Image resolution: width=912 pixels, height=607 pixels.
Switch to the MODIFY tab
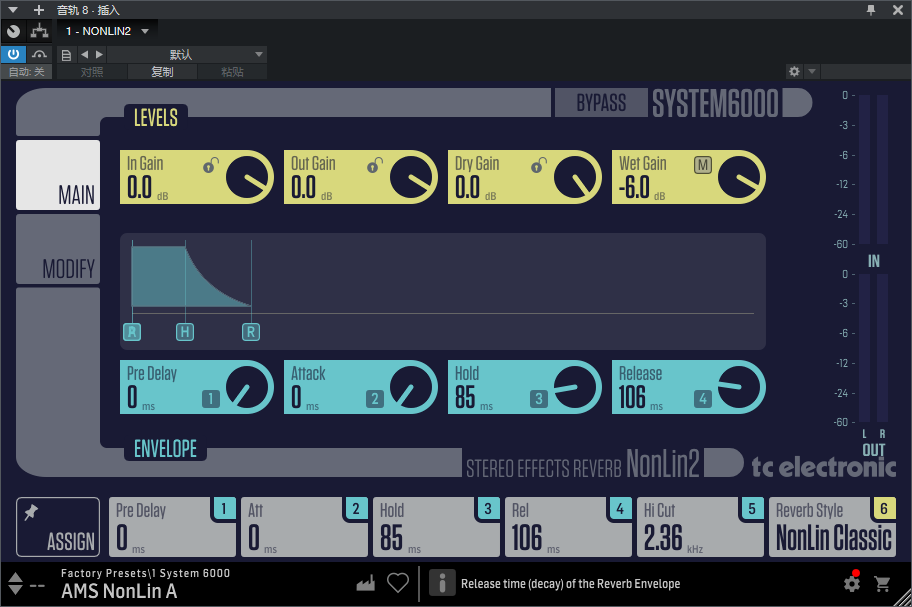58,249
